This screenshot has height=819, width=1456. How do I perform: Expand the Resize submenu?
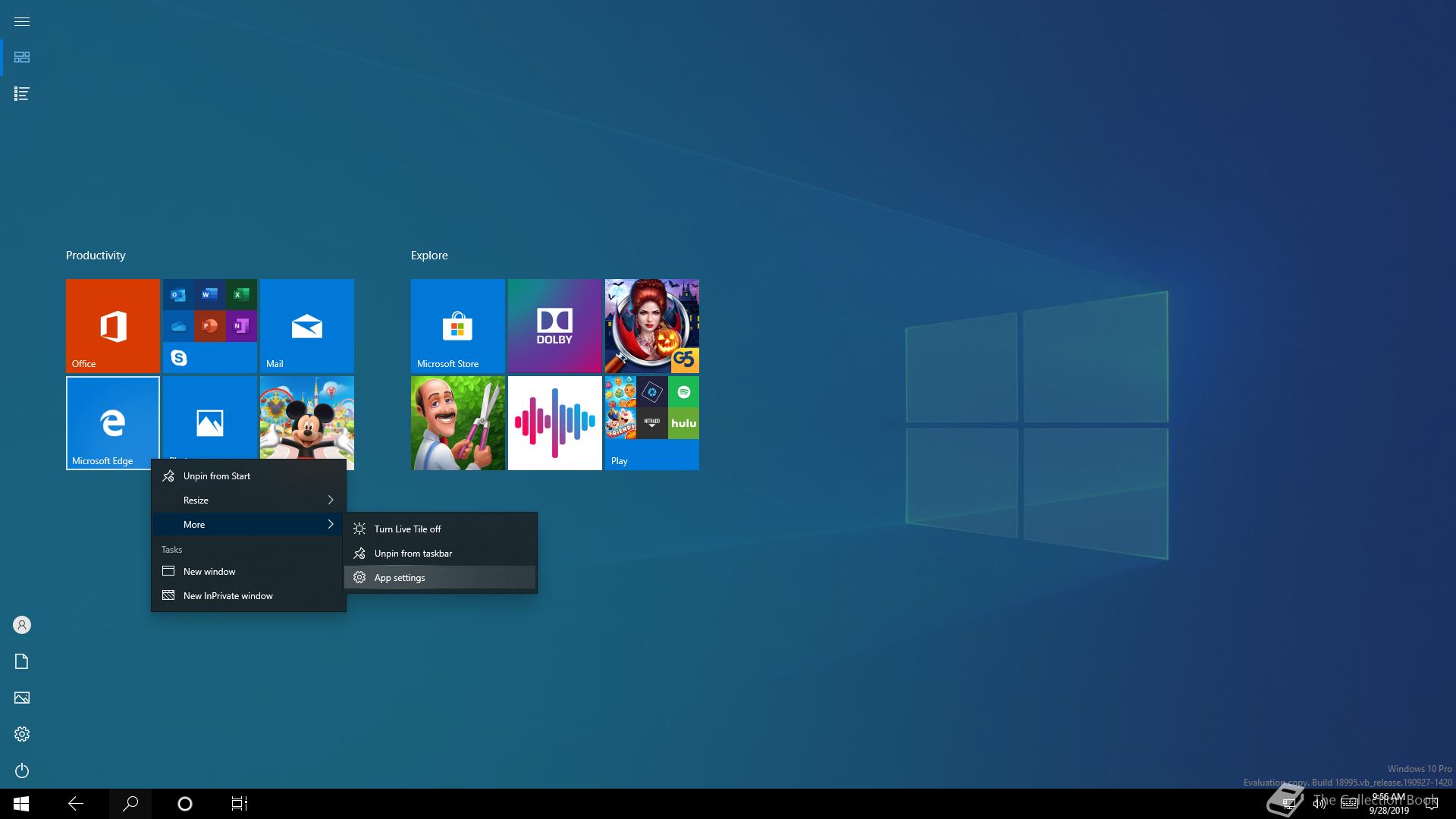click(249, 500)
